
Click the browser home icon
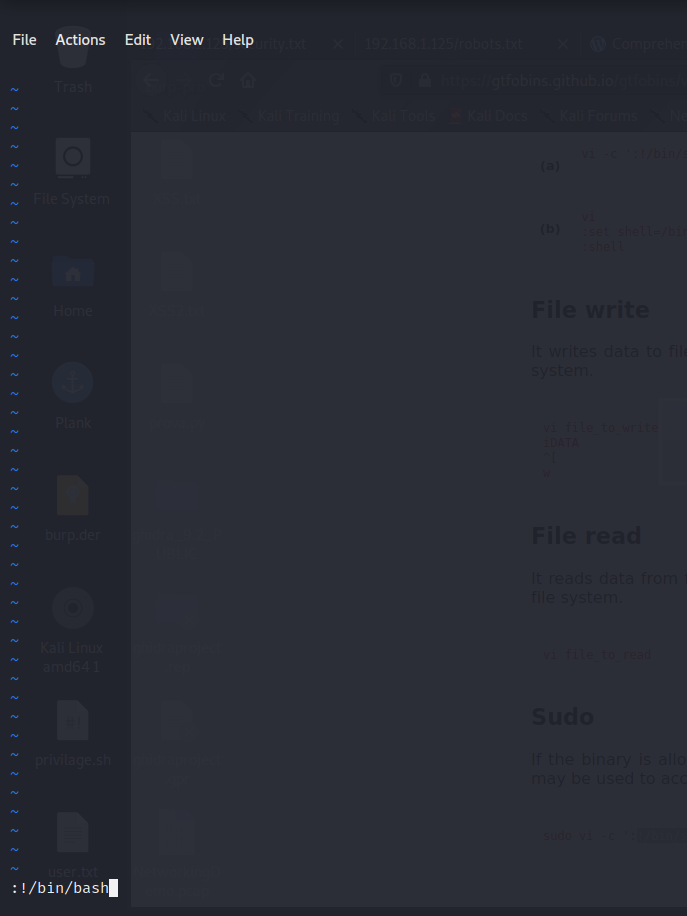(249, 81)
